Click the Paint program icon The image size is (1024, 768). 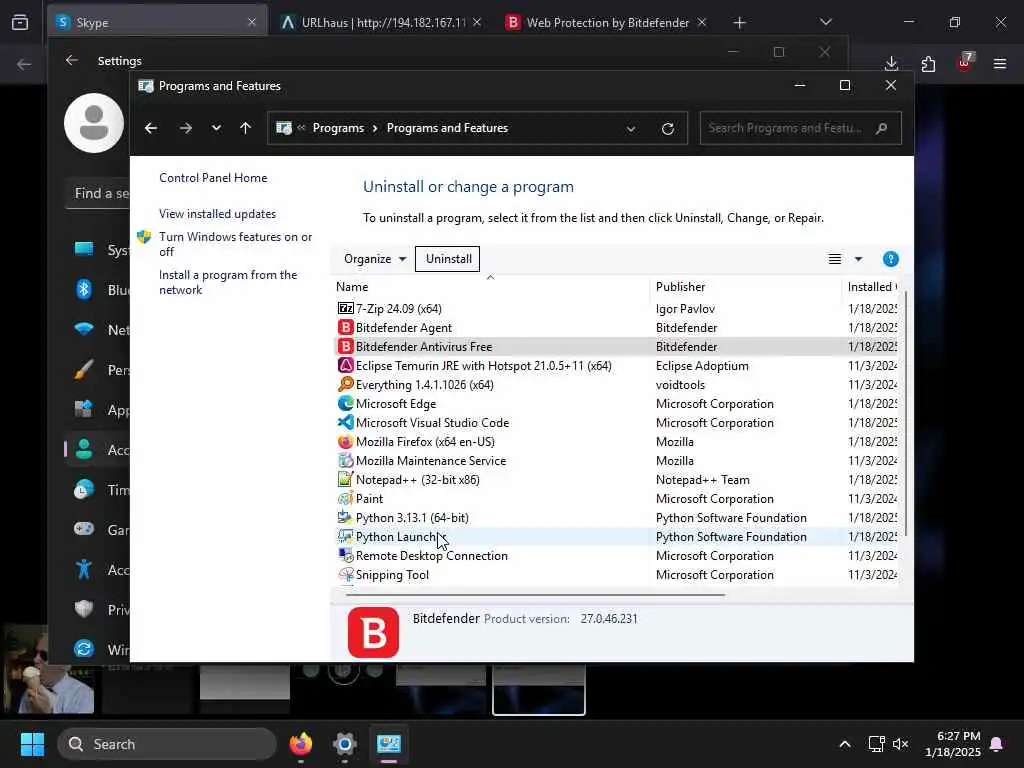(345, 498)
